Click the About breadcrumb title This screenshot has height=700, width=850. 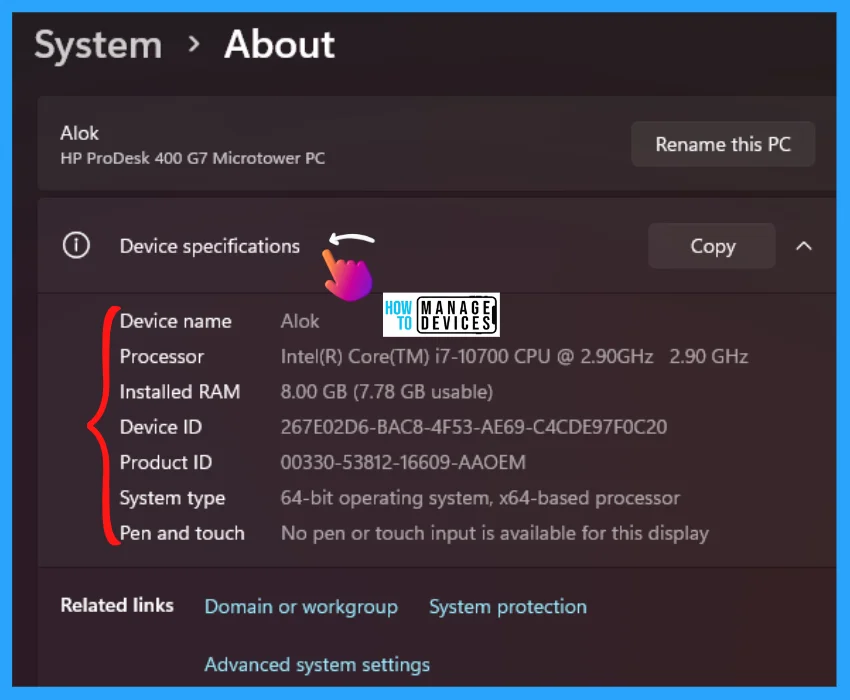point(280,44)
